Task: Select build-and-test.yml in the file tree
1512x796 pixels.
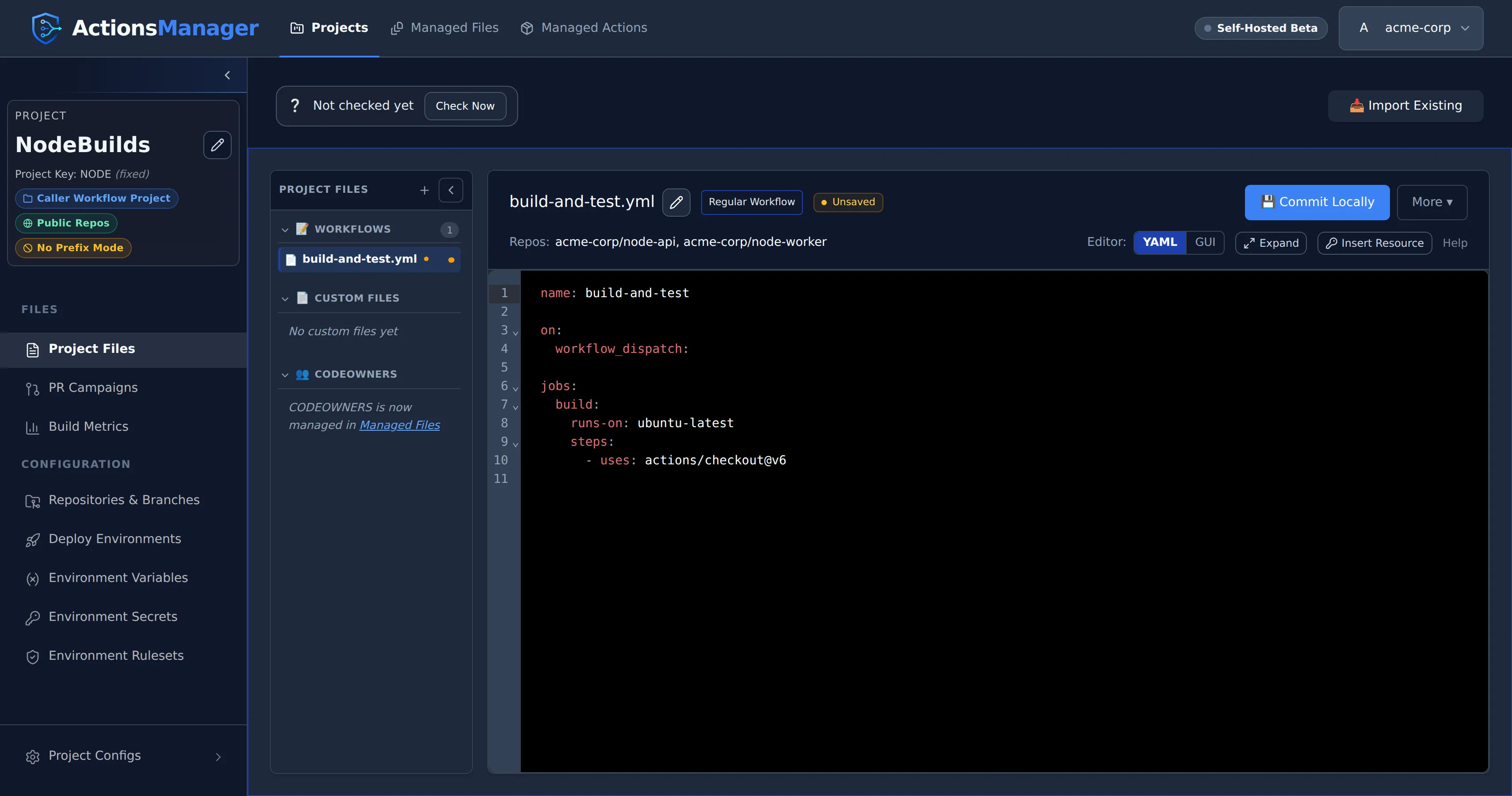Action: [x=369, y=260]
